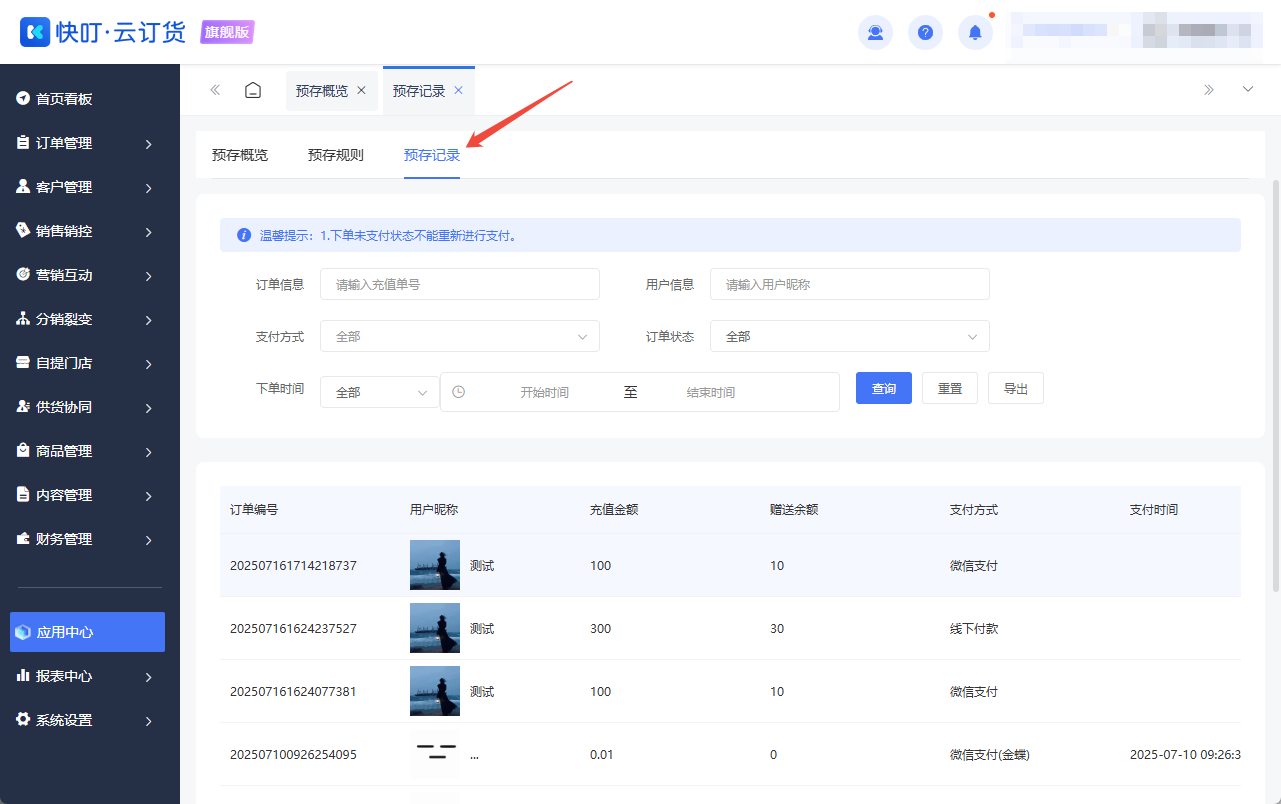Click the page vertical scrollbar
The image size is (1281, 804).
(1275, 385)
